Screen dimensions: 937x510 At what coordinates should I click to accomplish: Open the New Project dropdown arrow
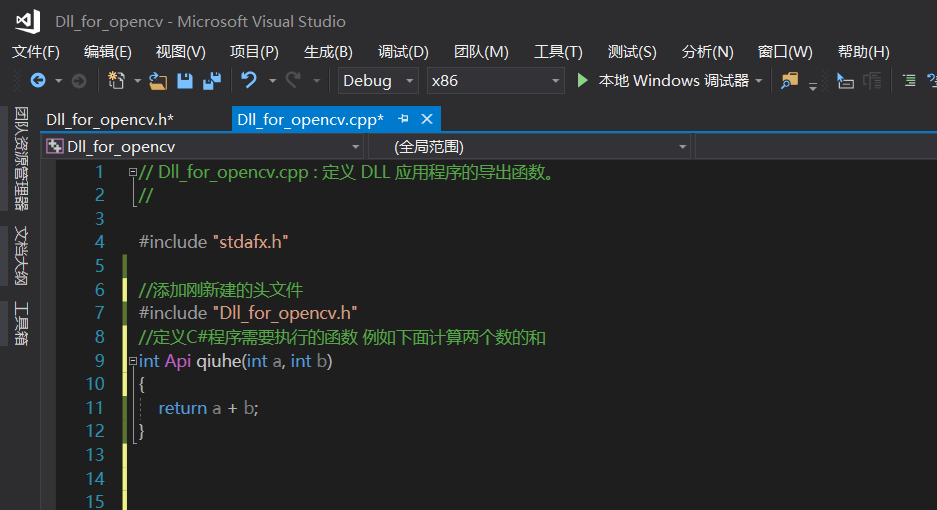(137, 81)
